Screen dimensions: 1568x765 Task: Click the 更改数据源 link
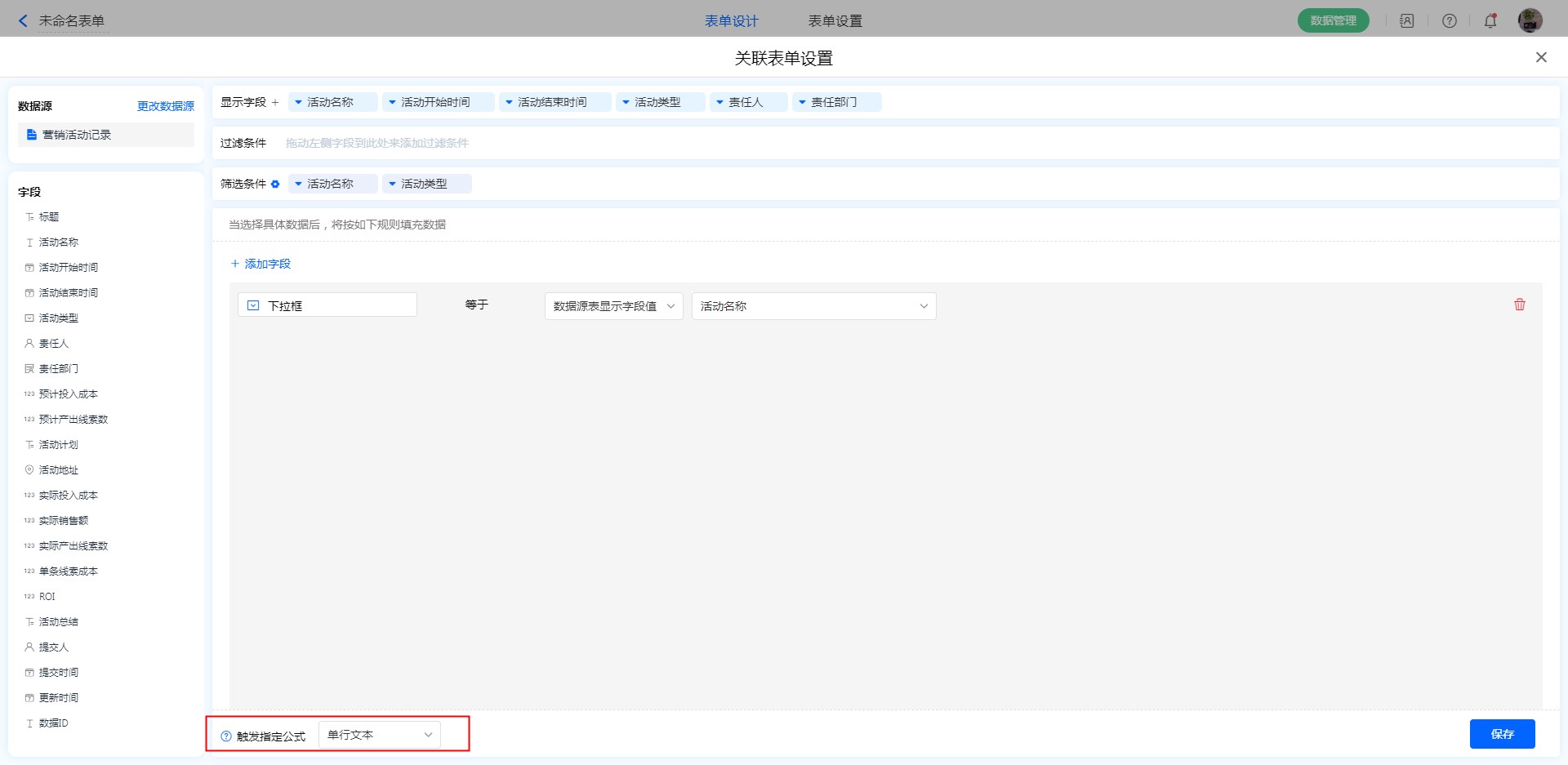point(166,106)
